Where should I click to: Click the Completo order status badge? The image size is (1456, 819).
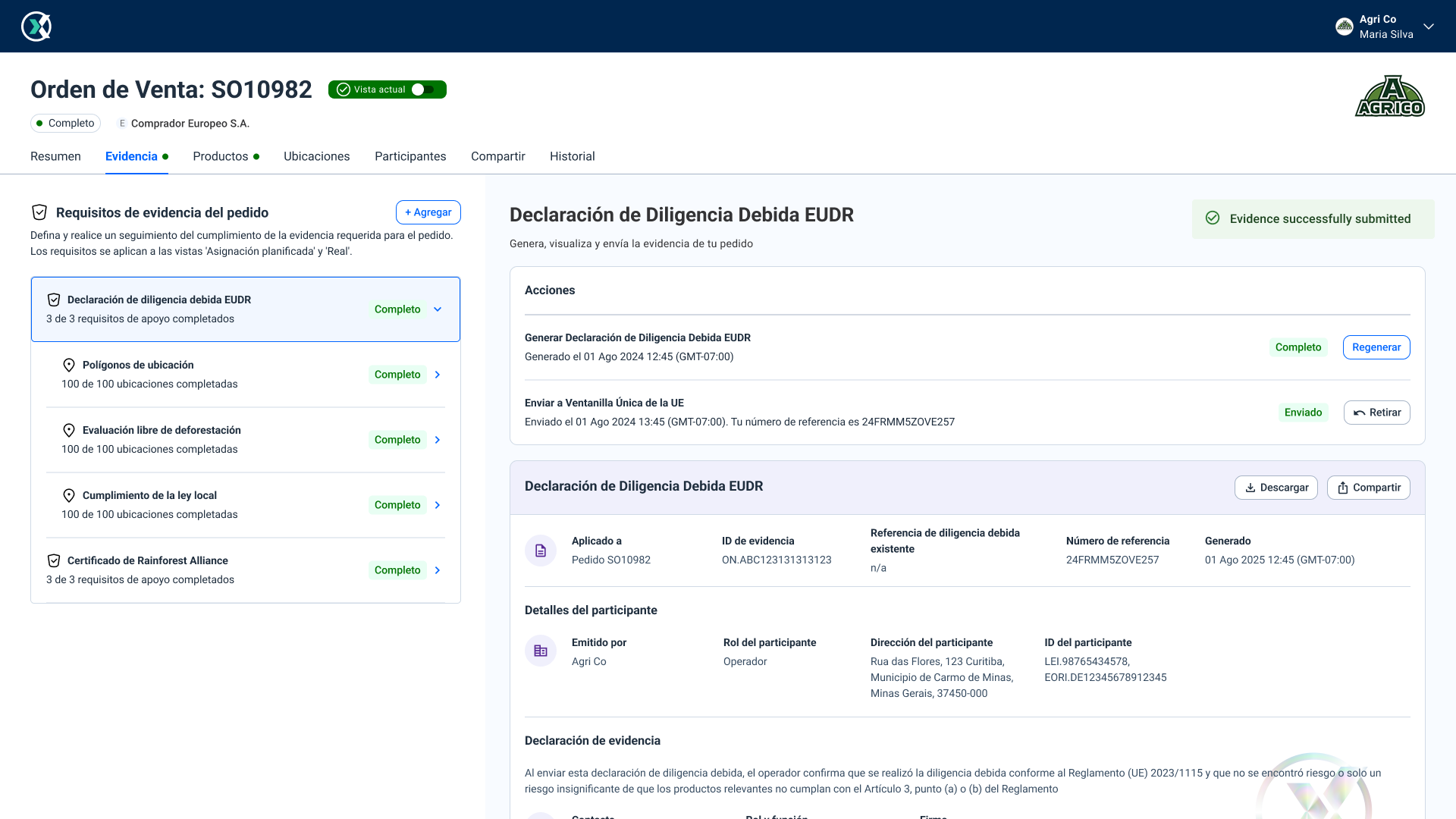click(x=66, y=123)
